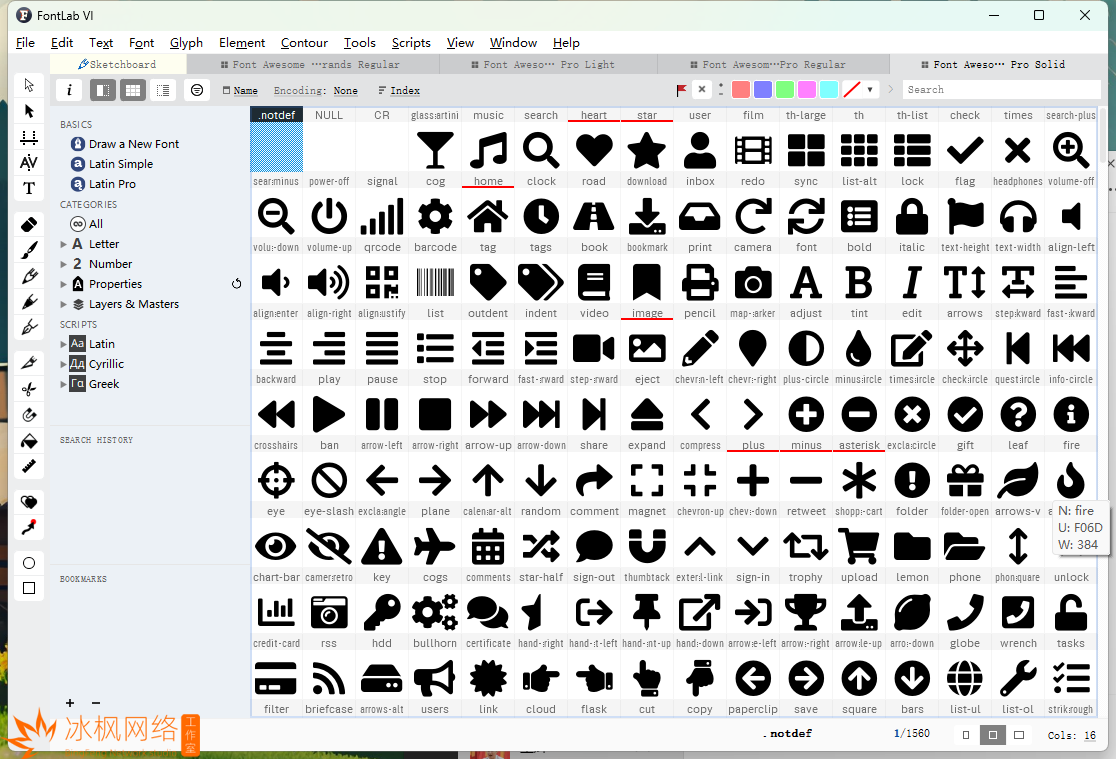
Task: Expand the Layers & Masters category
Action: tap(64, 304)
